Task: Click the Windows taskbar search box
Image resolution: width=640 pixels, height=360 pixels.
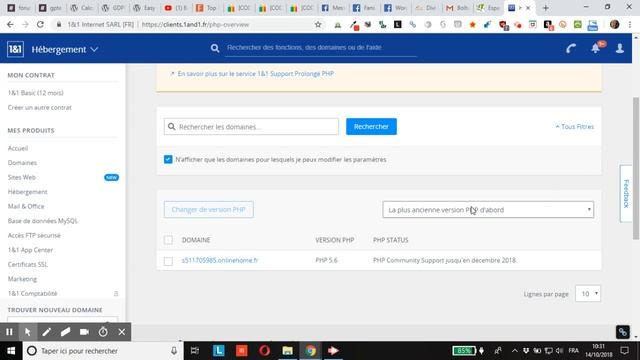Action: [x=102, y=351]
